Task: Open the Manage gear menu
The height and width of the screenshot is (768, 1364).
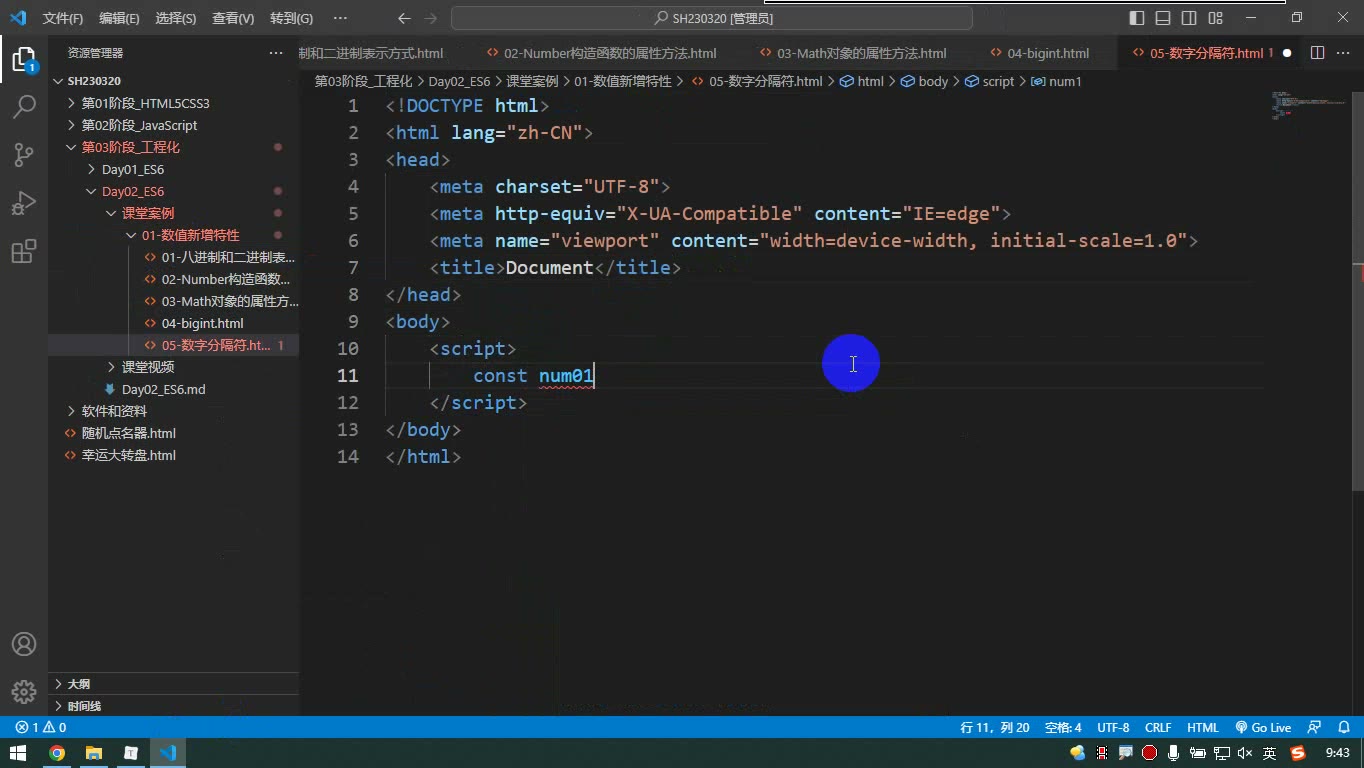Action: pyautogui.click(x=24, y=691)
